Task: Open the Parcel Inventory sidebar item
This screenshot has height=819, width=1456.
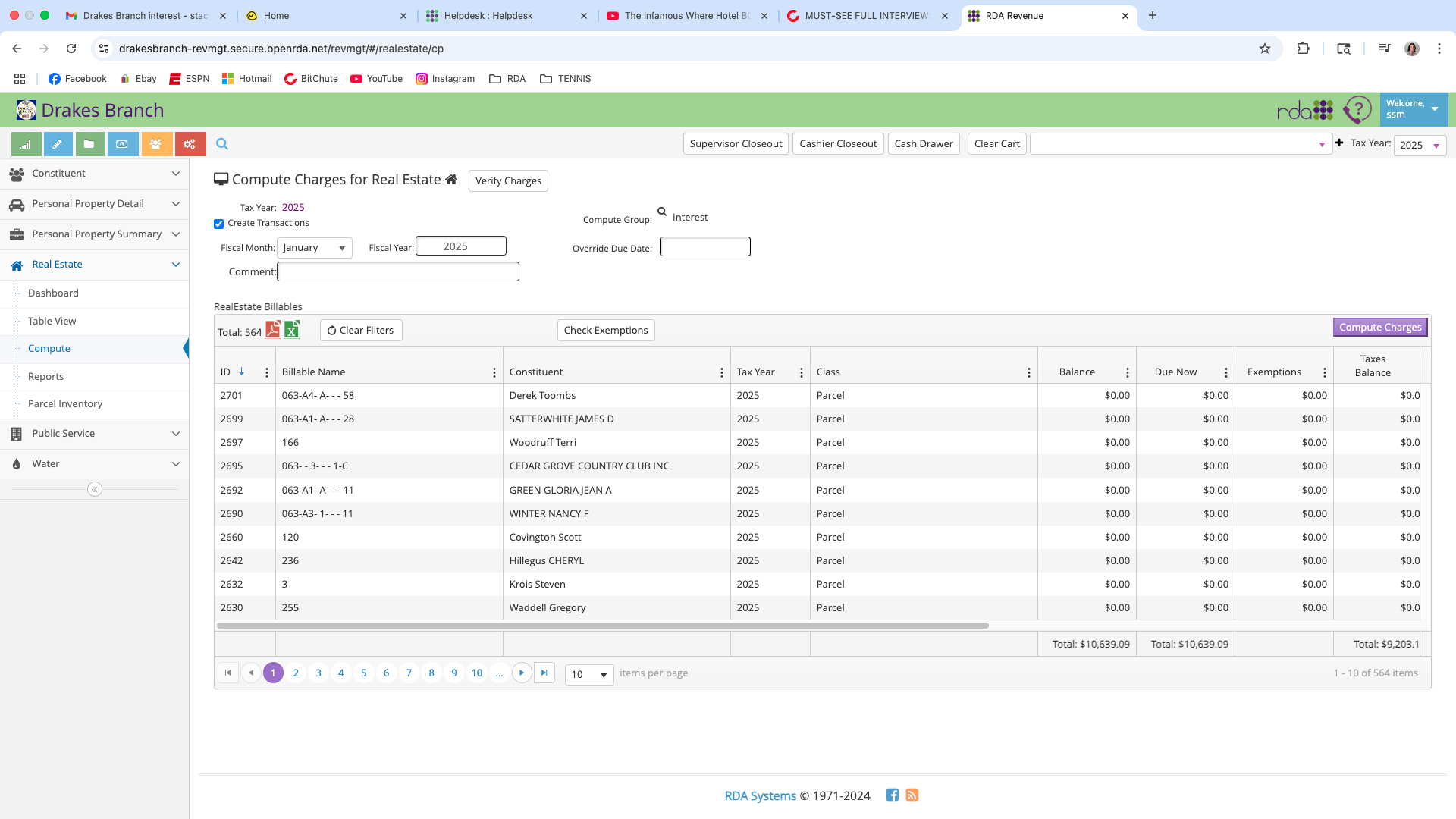Action: pos(65,404)
